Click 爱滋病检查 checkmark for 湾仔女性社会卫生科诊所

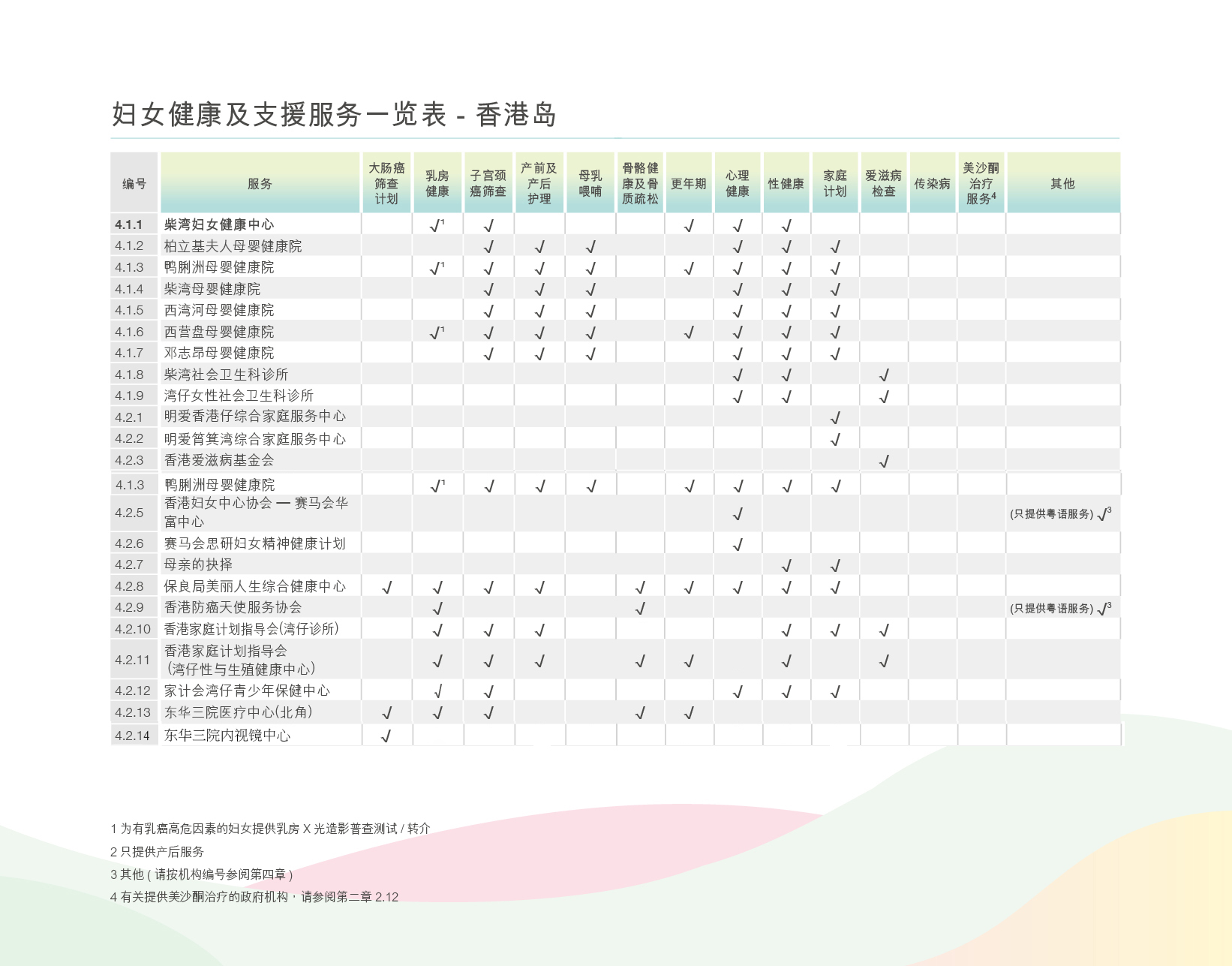(x=884, y=396)
